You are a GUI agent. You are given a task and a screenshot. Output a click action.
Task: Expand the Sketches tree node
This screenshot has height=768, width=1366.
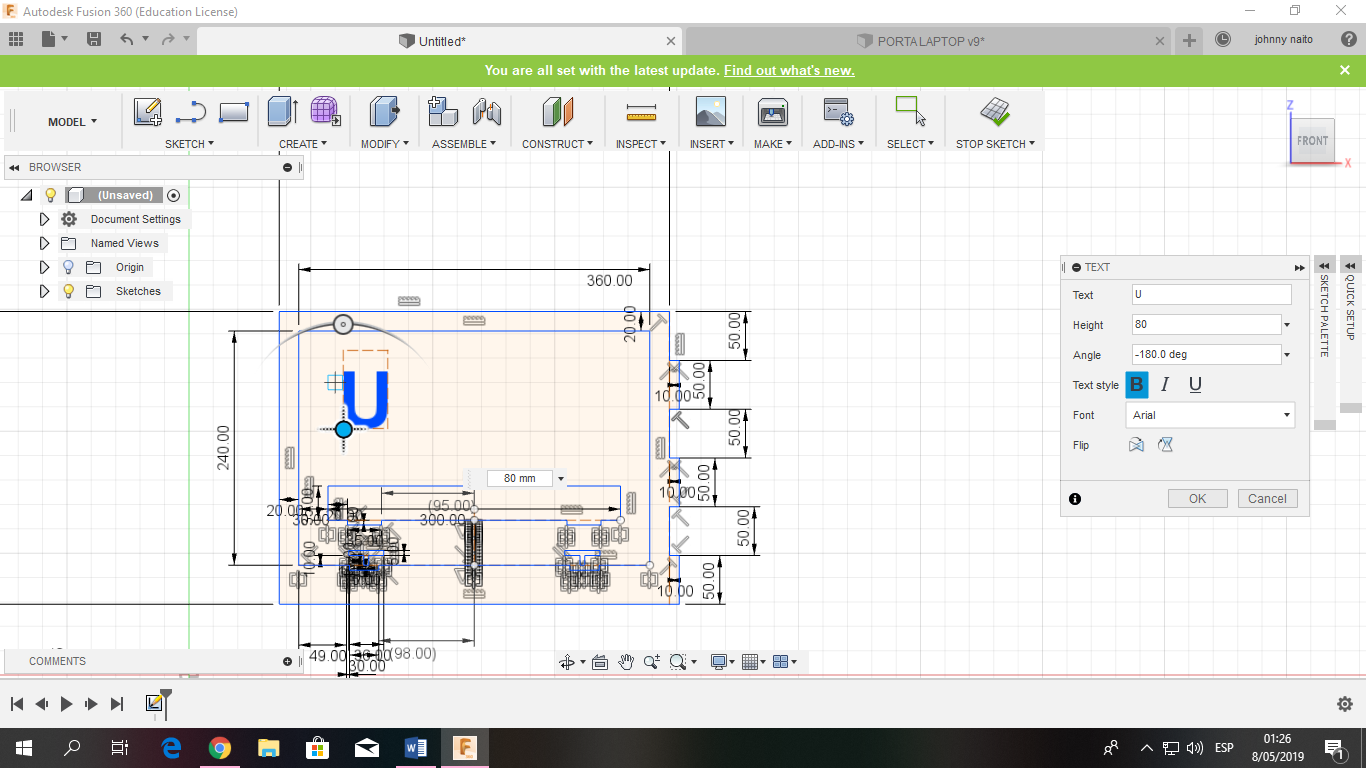click(x=44, y=291)
